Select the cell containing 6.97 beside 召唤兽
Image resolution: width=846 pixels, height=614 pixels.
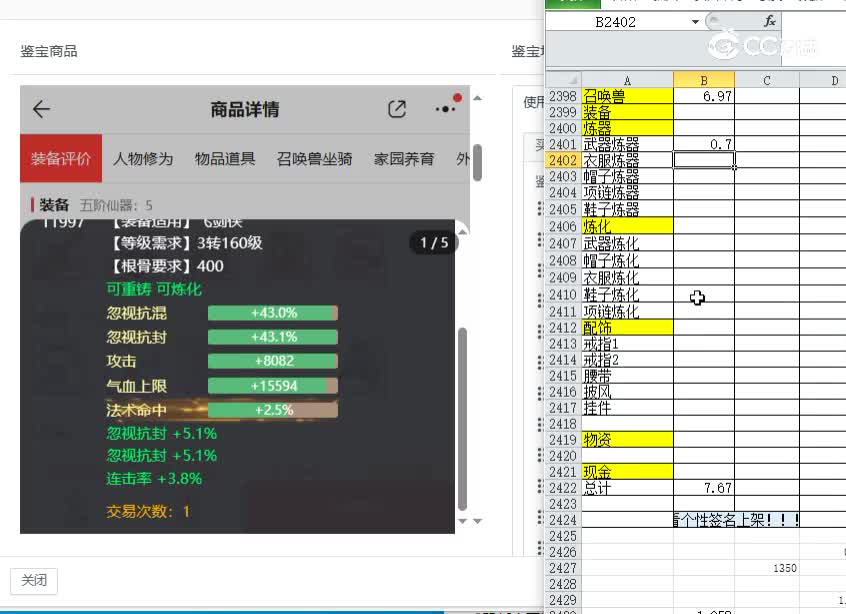pos(703,96)
